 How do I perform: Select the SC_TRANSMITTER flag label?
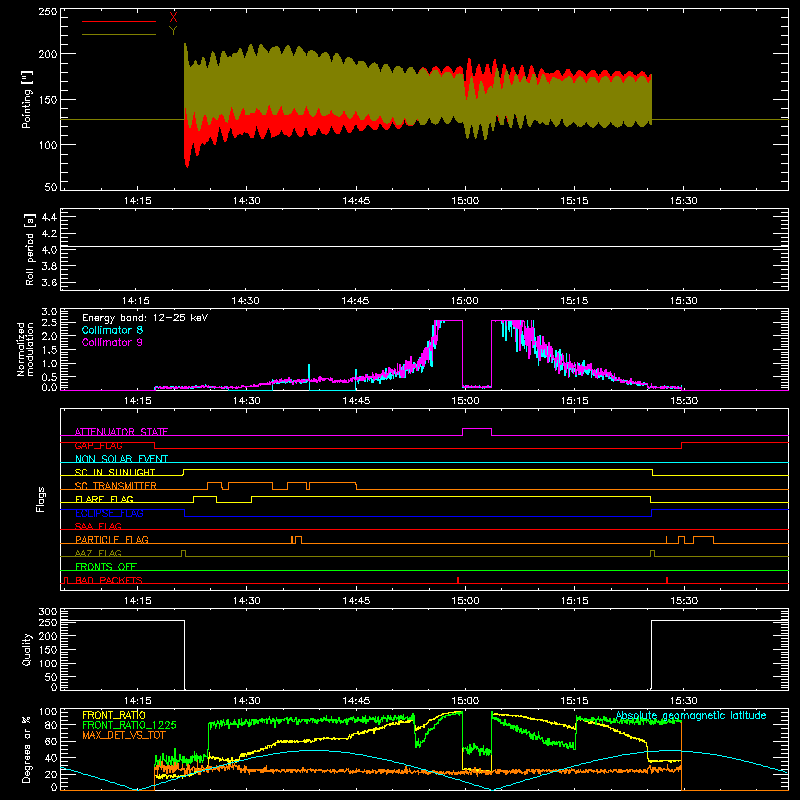(116, 486)
